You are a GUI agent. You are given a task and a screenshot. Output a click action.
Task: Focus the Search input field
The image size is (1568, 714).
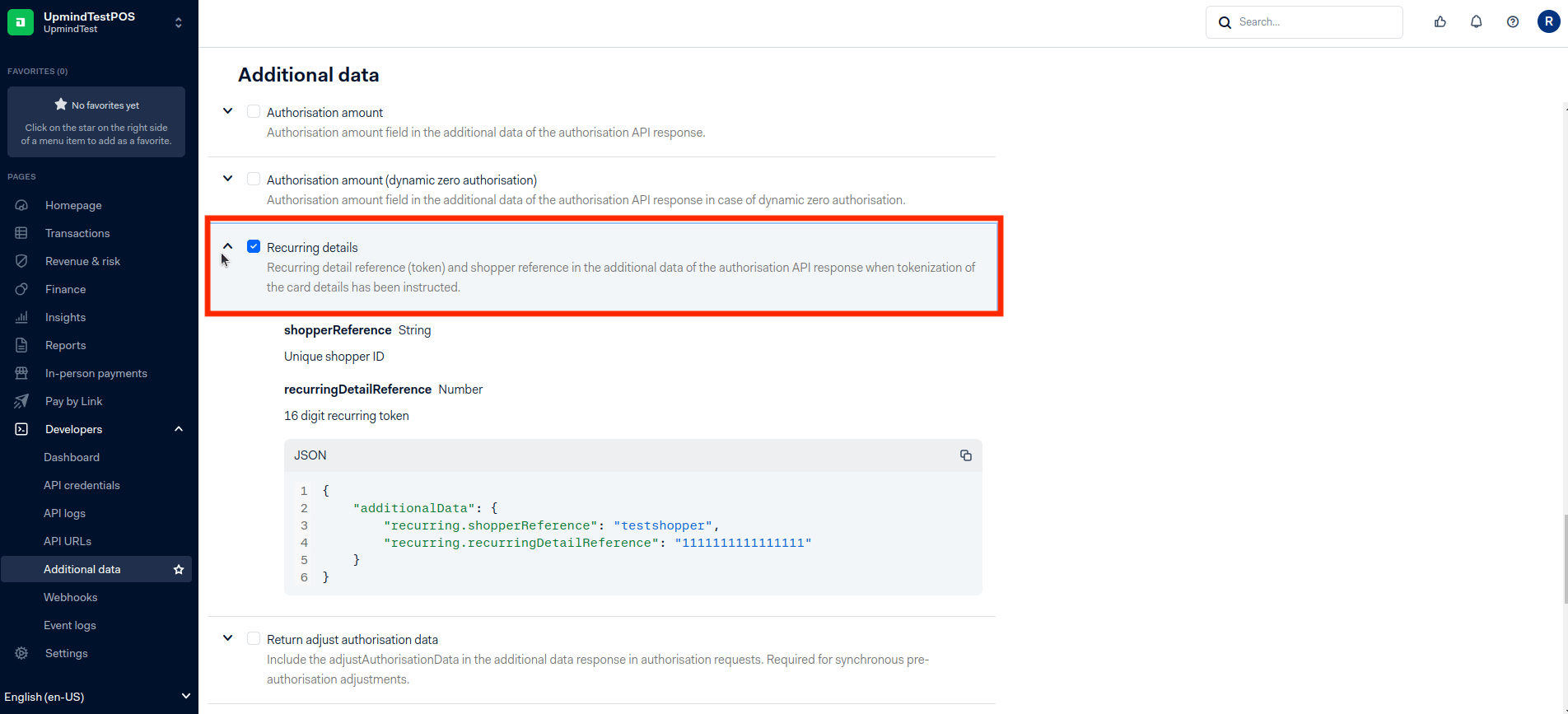(x=1304, y=22)
